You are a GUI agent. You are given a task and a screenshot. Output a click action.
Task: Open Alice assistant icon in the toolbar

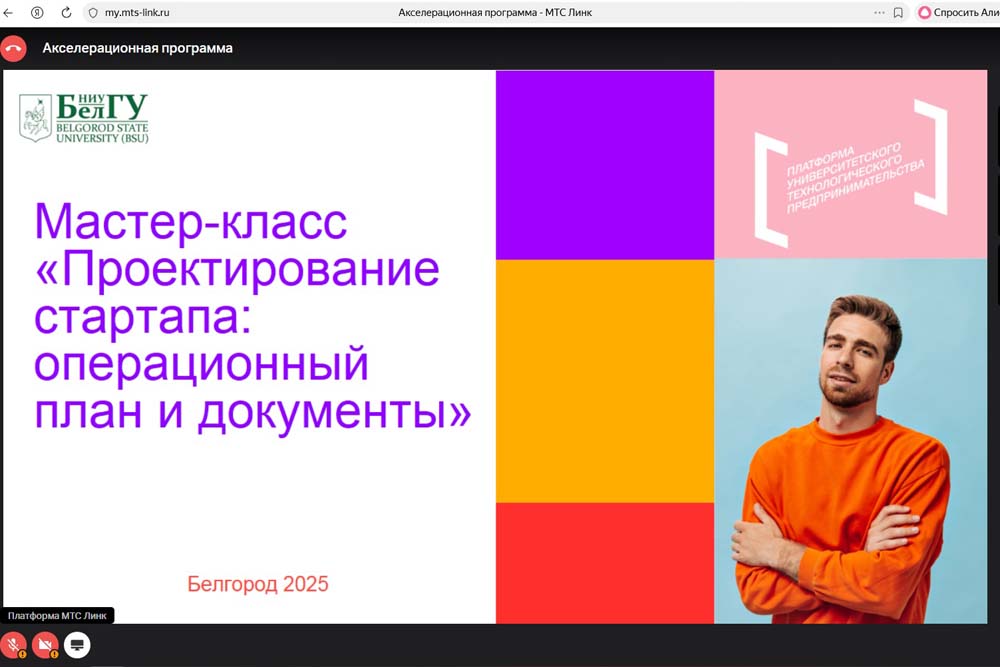pos(925,13)
